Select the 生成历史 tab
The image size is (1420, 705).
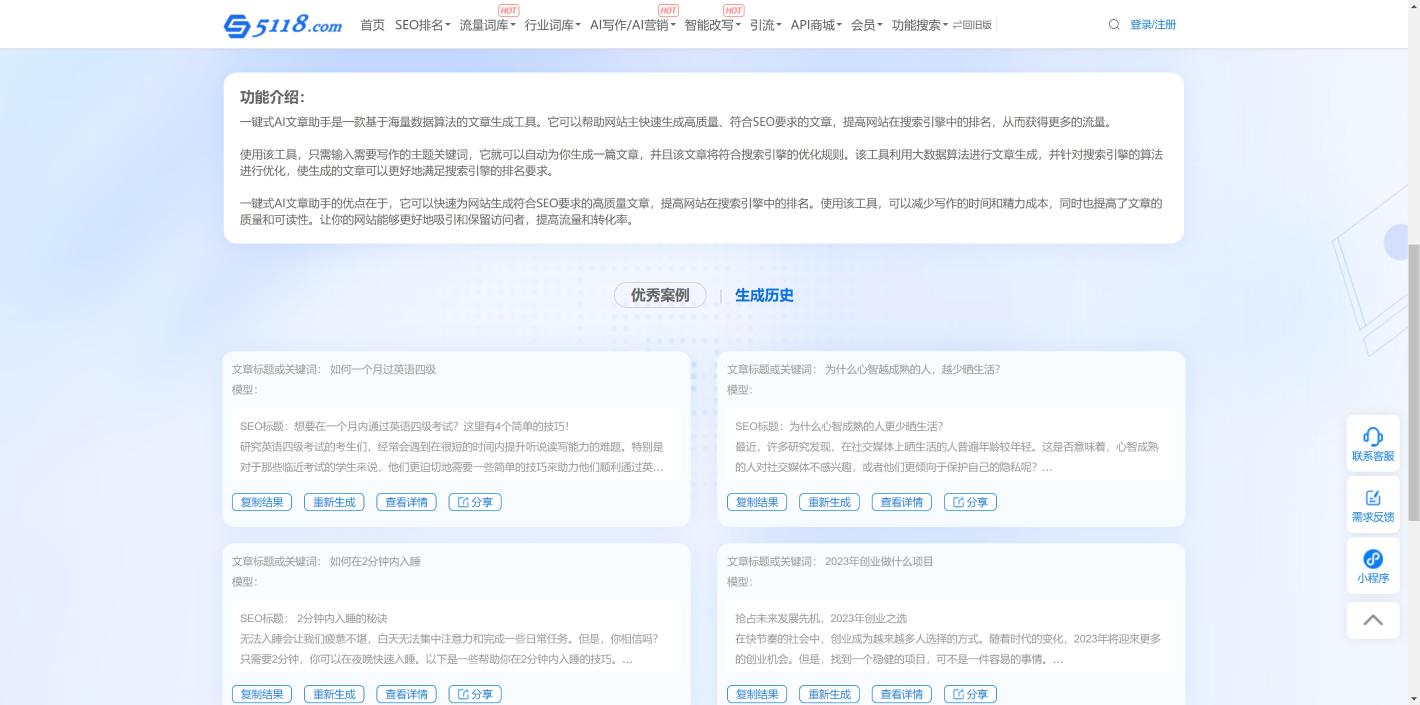tap(764, 295)
